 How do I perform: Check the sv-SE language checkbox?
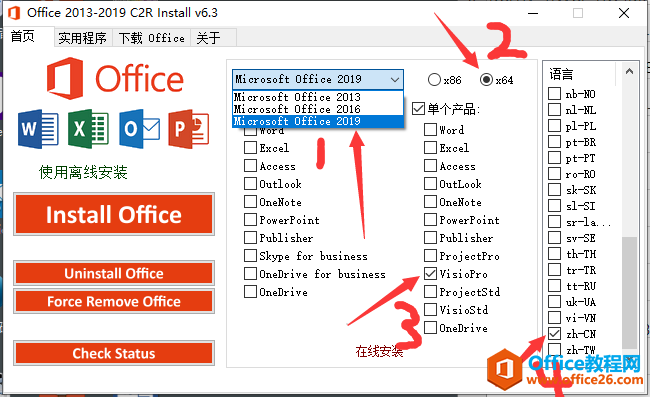pyautogui.click(x=554, y=238)
